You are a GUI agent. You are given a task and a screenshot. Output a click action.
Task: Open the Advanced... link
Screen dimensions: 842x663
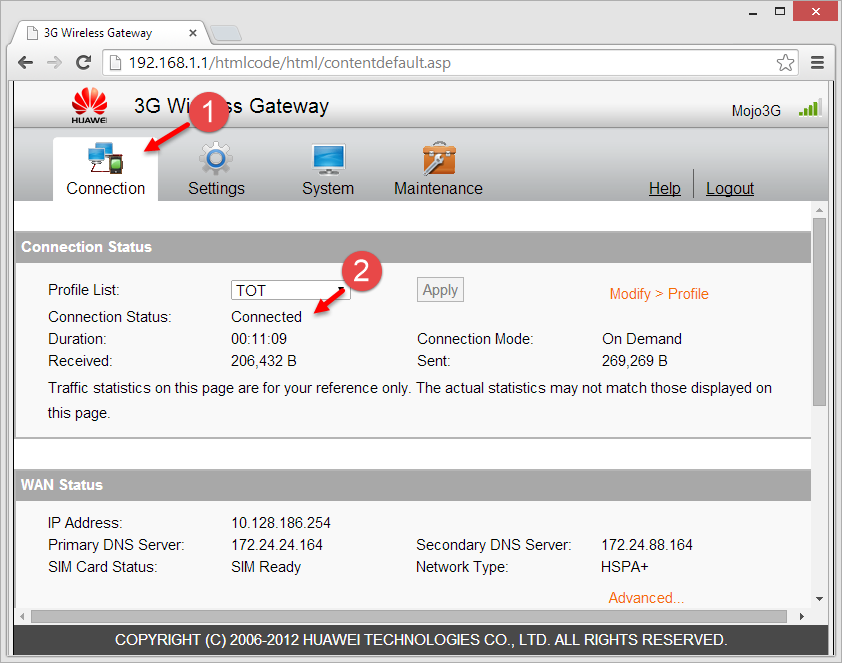[646, 598]
